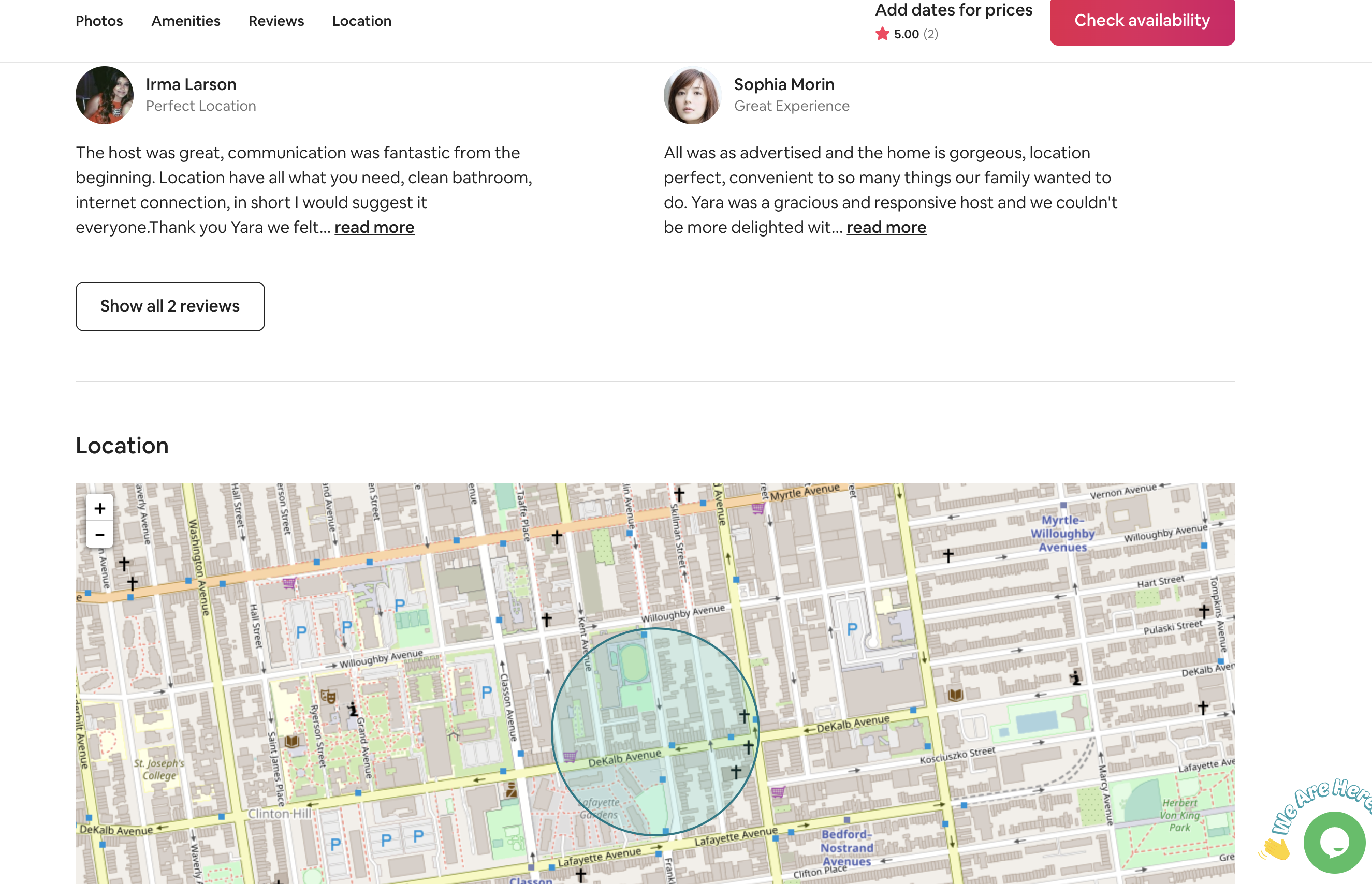Click the We Are Here waving hand
Screen dimensions: 1372x884
[x=1276, y=848]
